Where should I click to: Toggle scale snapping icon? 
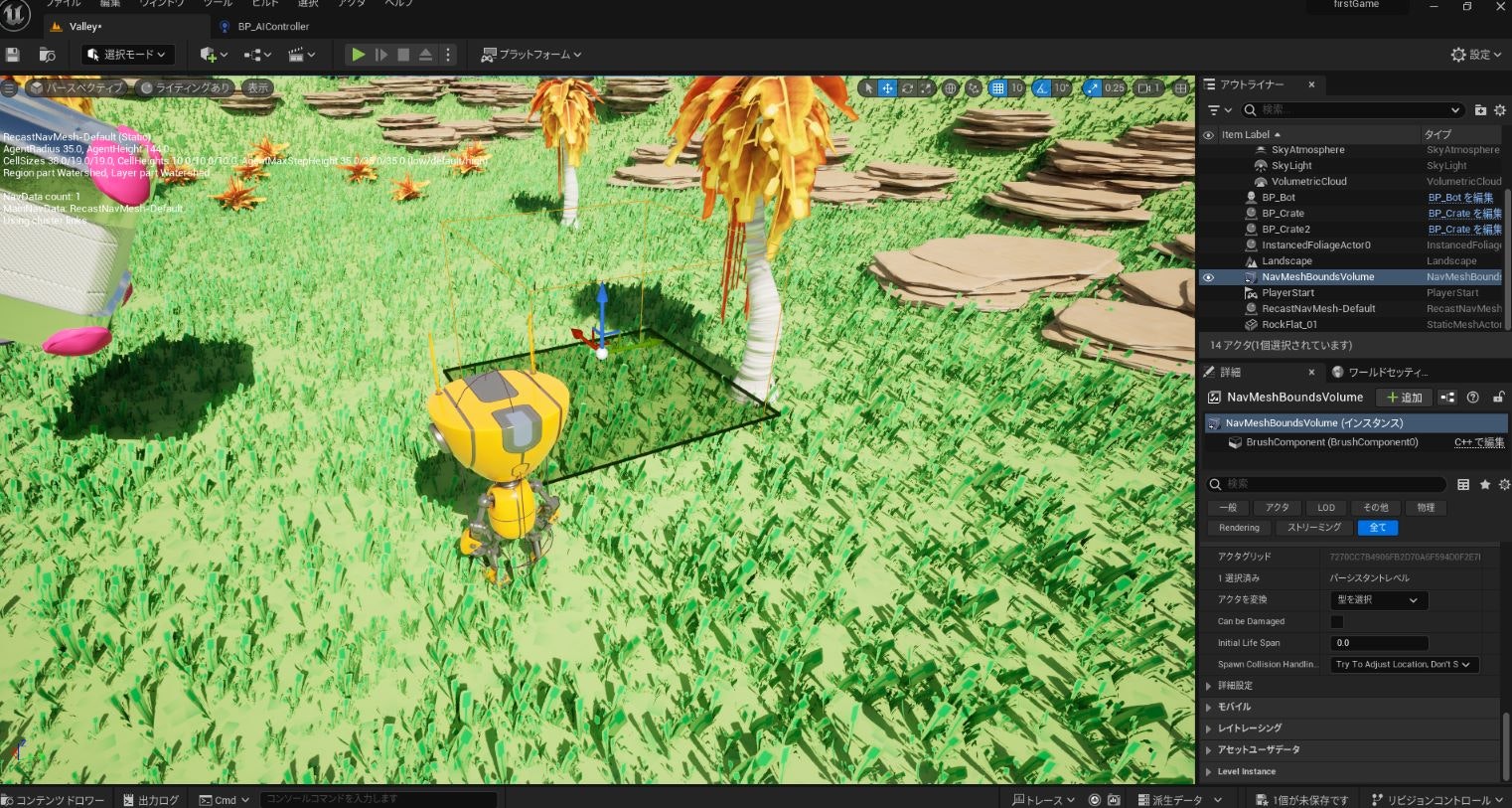pyautogui.click(x=1093, y=87)
